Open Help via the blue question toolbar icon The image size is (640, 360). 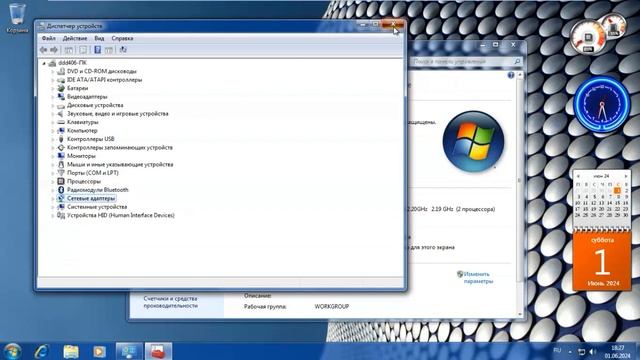pos(98,50)
